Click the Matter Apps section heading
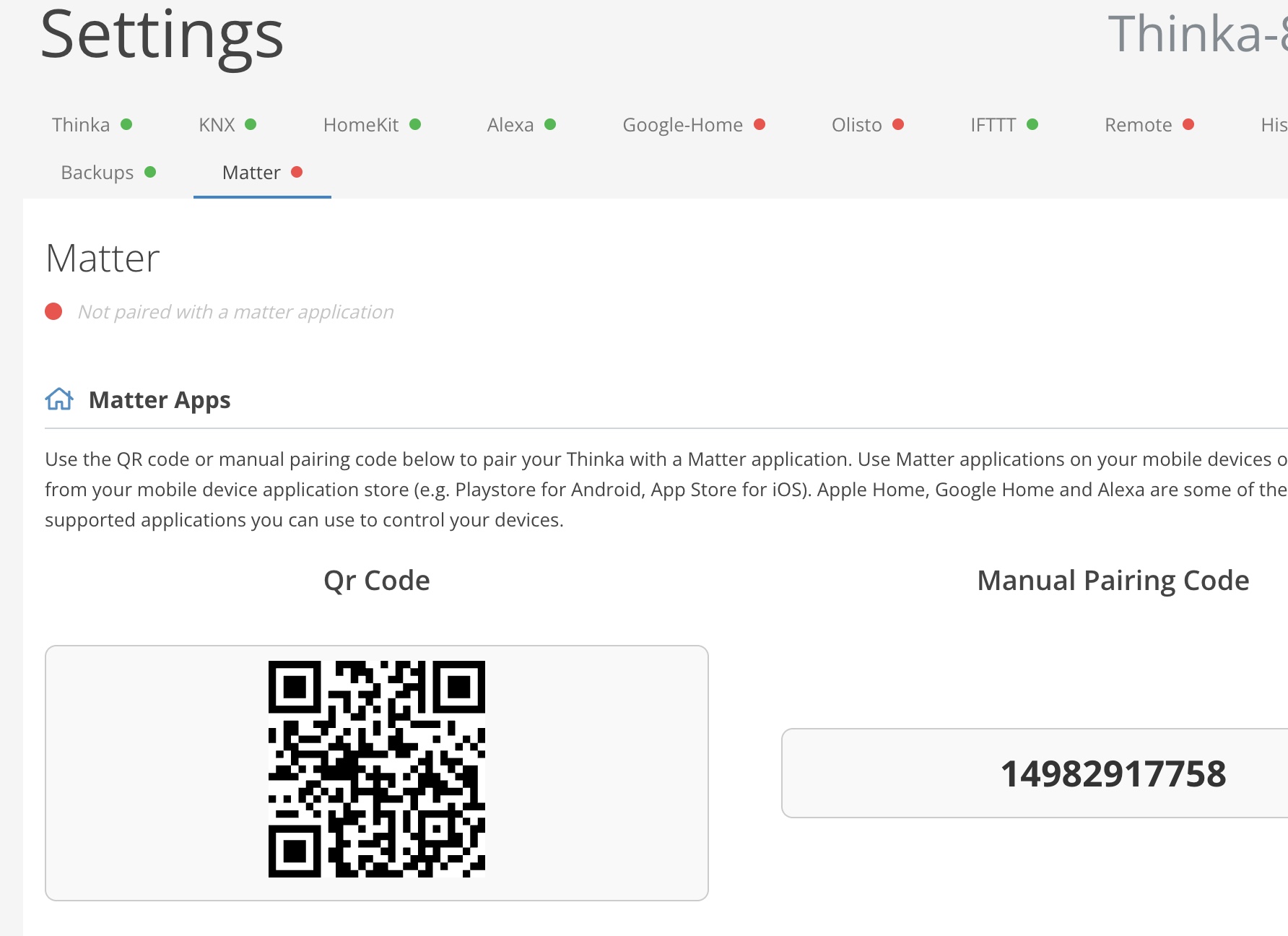This screenshot has height=936, width=1288. [160, 399]
